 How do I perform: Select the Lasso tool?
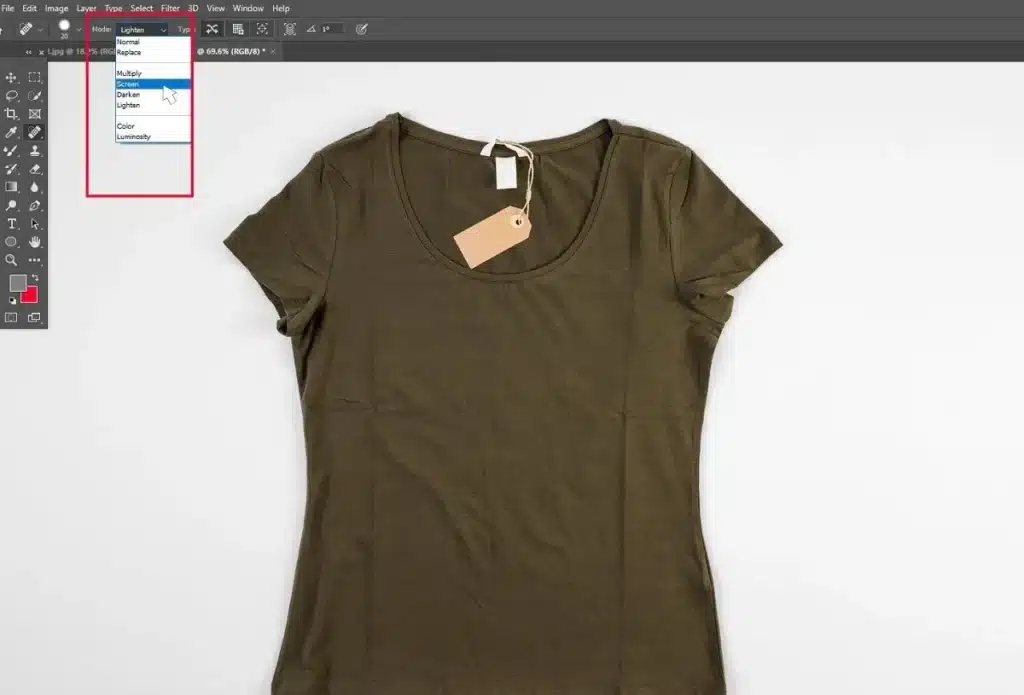click(12, 96)
